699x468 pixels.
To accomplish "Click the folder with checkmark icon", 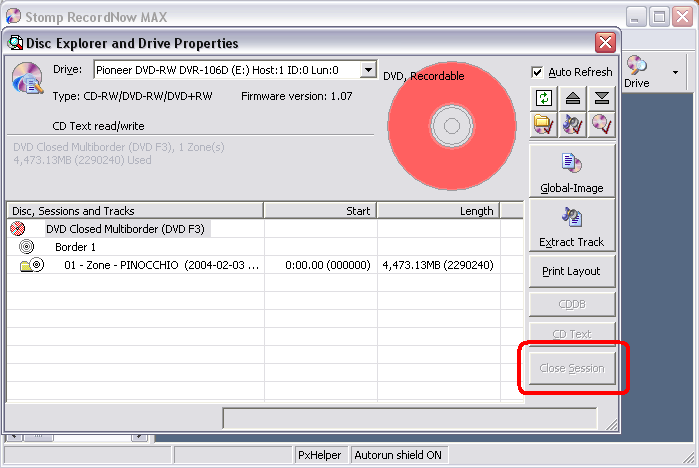I will click(x=544, y=124).
